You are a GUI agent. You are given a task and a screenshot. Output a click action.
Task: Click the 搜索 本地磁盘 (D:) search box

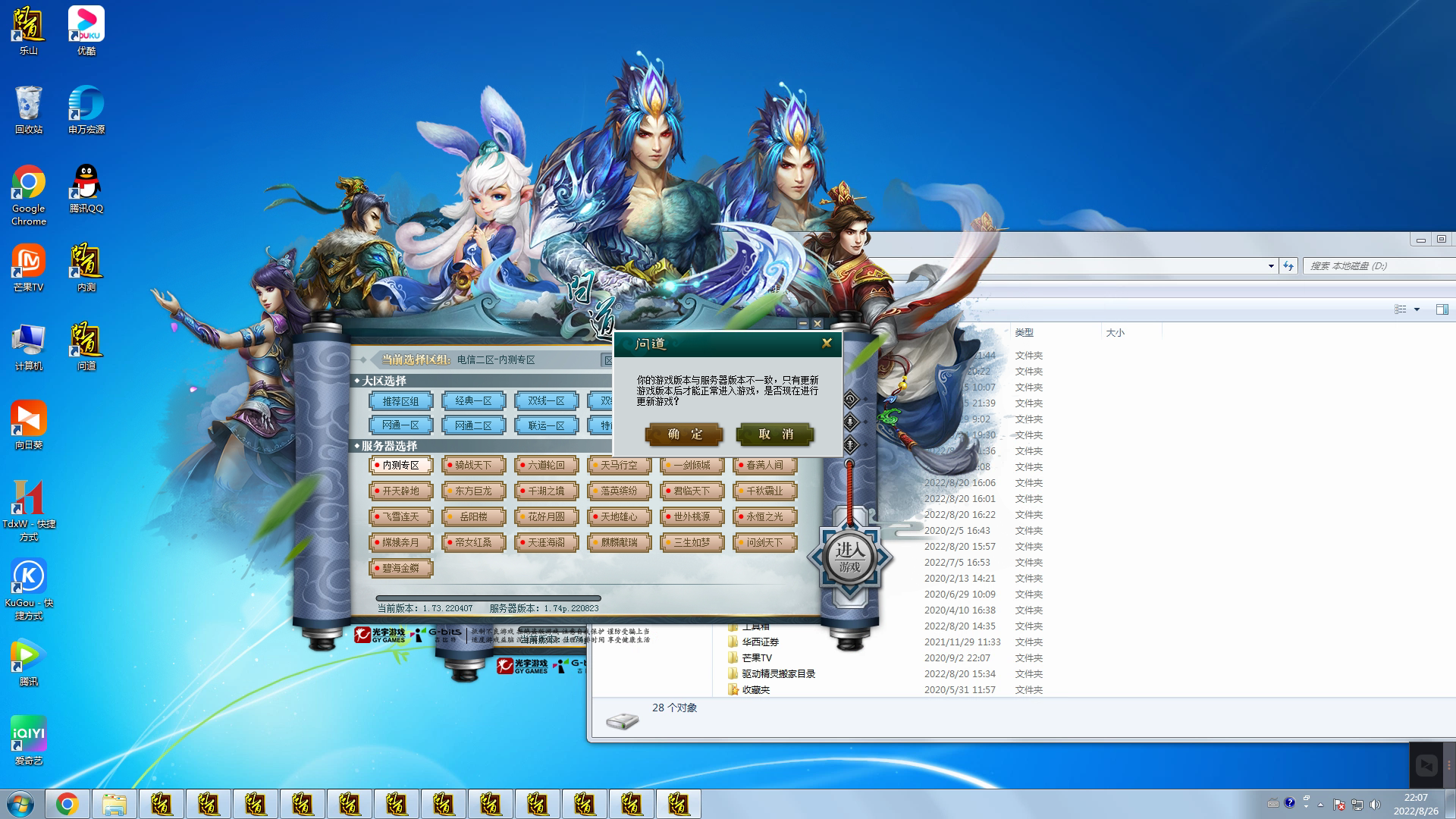(x=1379, y=266)
